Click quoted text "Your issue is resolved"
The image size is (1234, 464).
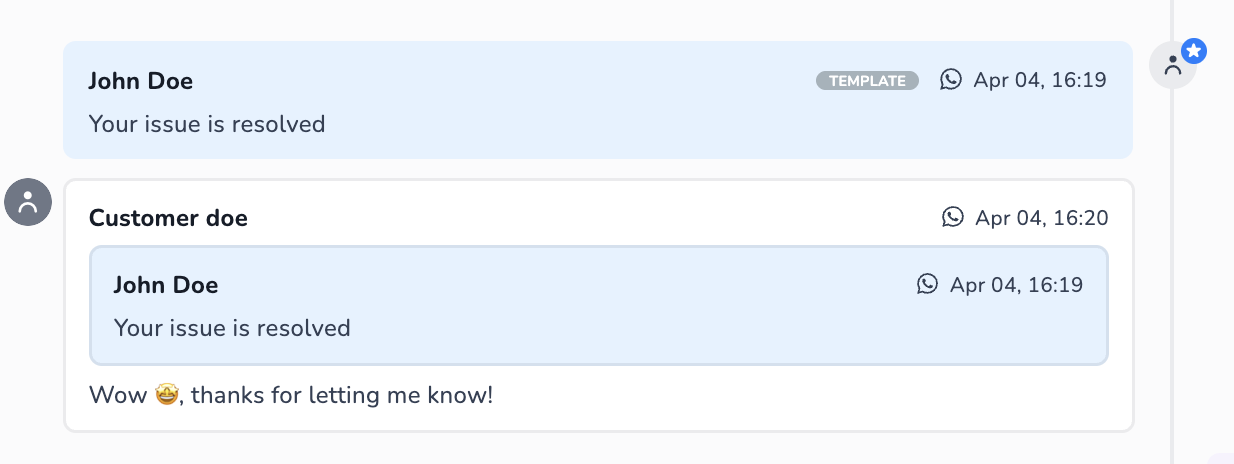point(232,328)
